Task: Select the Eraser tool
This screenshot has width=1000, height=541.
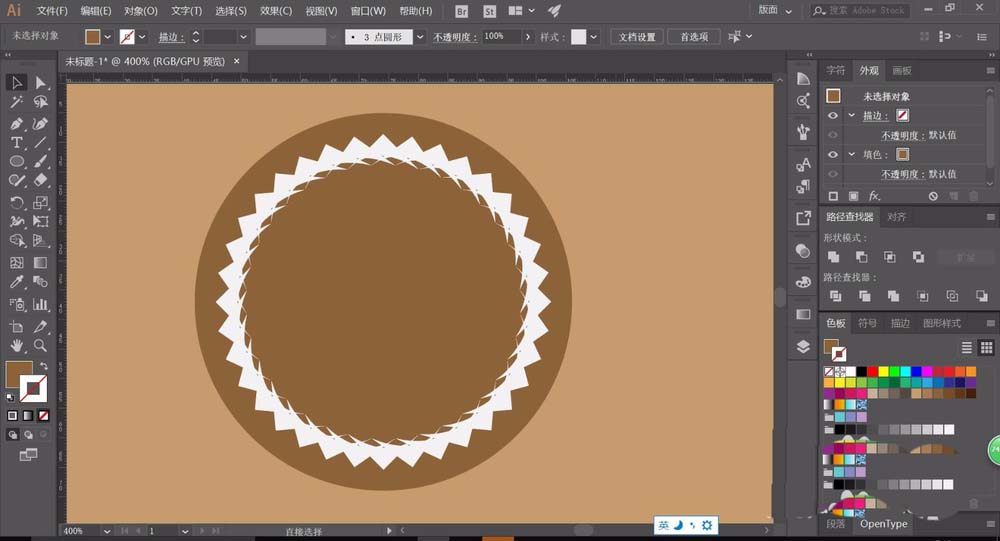Action: tap(40, 181)
